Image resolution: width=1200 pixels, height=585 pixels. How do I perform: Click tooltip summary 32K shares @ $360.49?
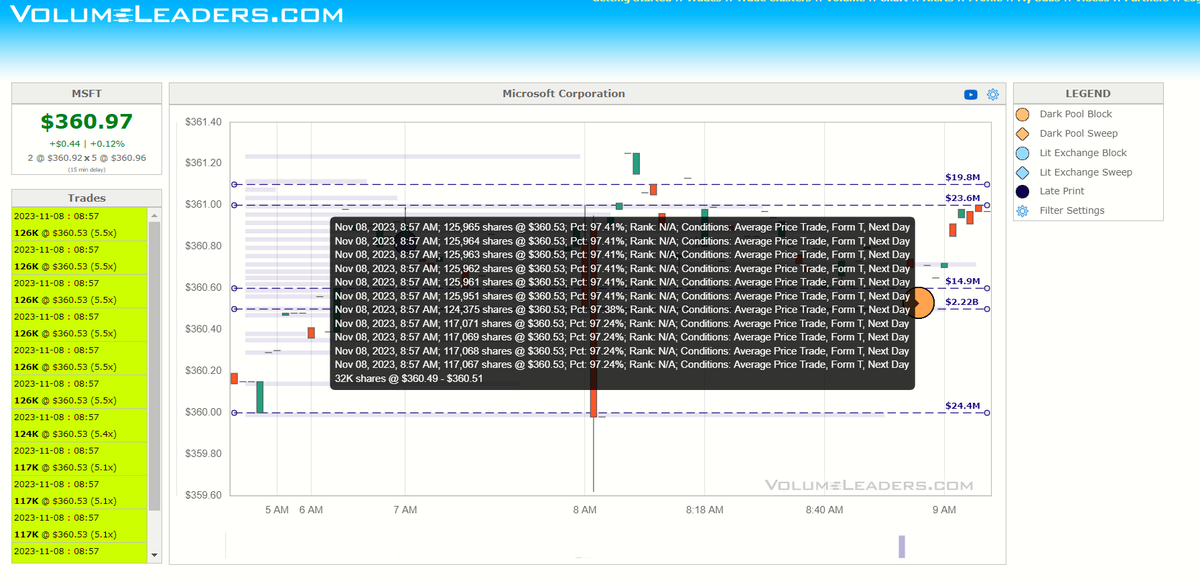(x=409, y=378)
